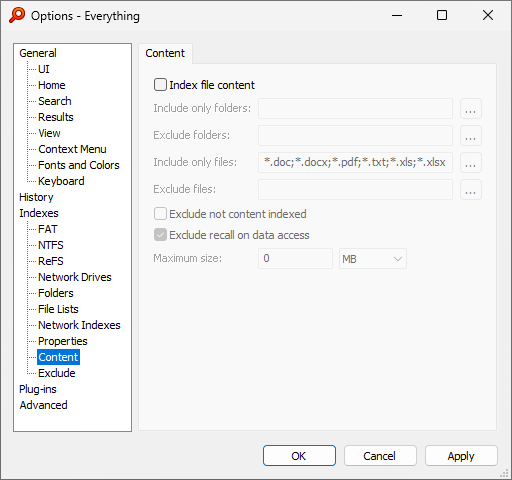This screenshot has height=480, width=512.
Task: Click the Include only folders field
Action: [355, 108]
